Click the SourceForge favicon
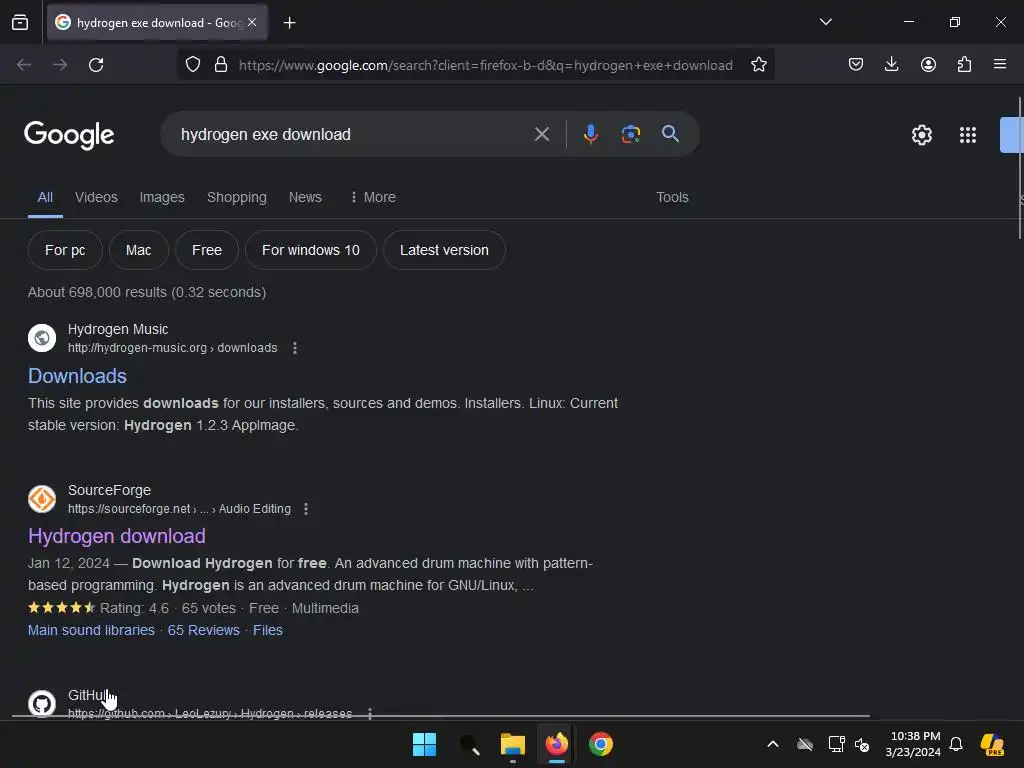Screen dimensions: 1024x768 42,499
